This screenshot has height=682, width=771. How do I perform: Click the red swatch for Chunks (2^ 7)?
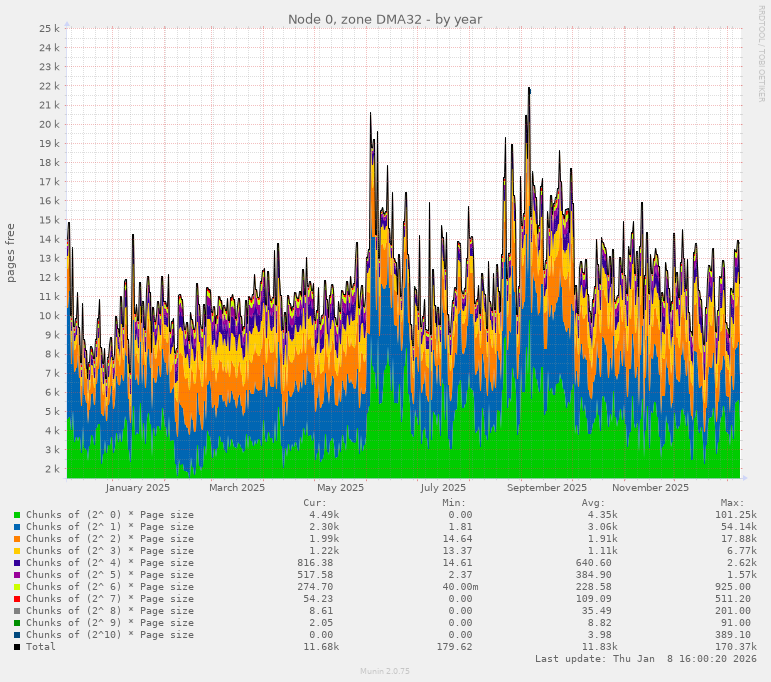coord(17,599)
